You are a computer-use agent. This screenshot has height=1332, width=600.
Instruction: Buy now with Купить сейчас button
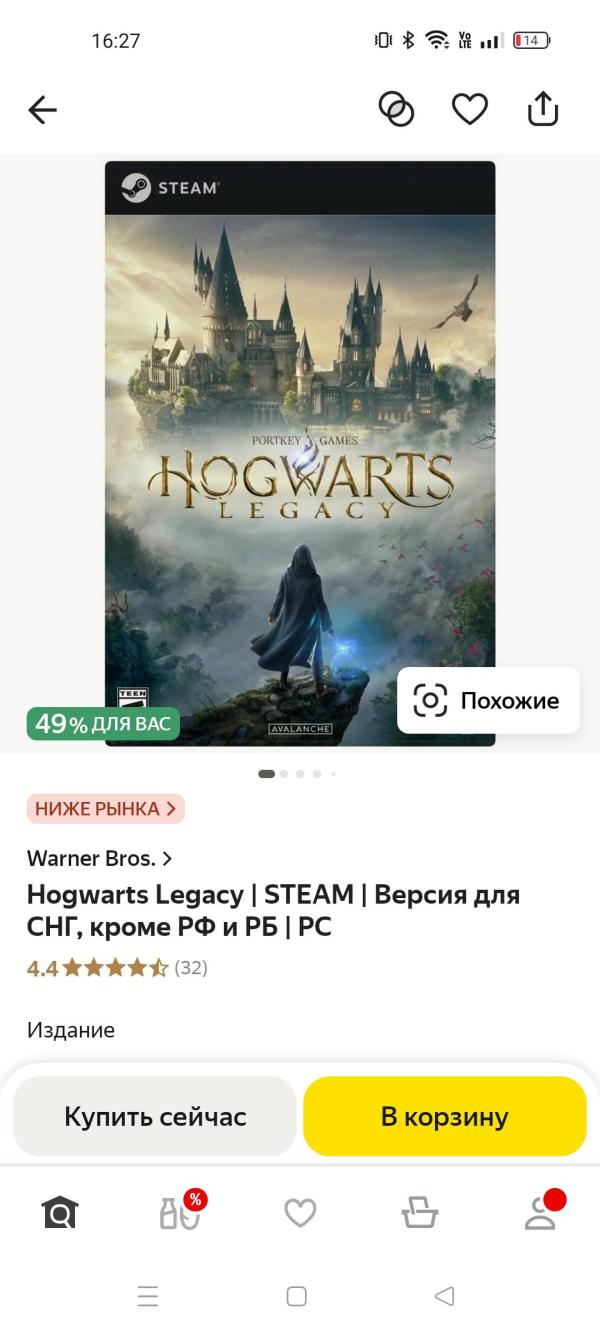tap(155, 1116)
